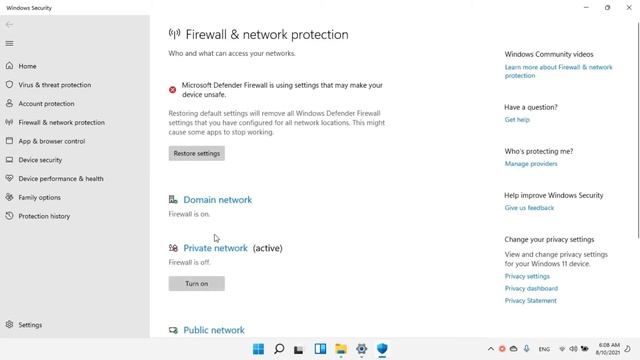Open the Device performance & health heart icon

point(9,178)
